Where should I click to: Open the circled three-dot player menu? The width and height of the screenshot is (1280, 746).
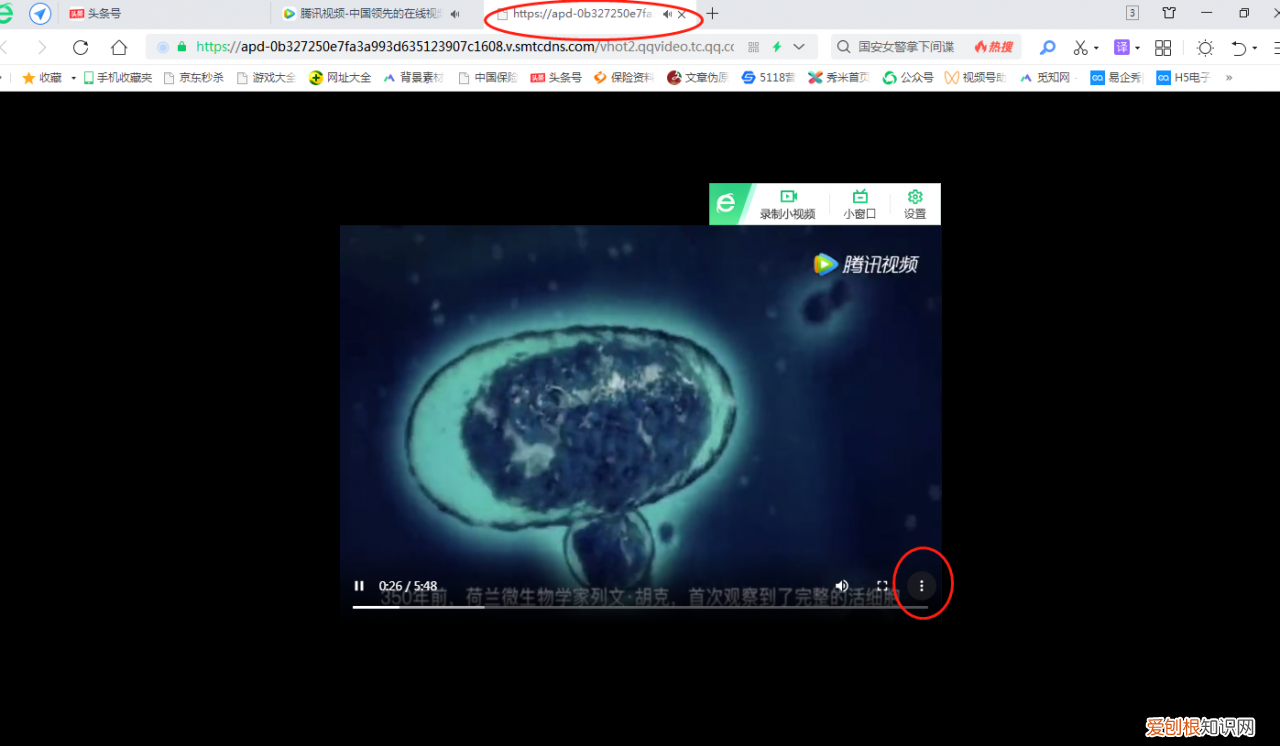pos(921,585)
